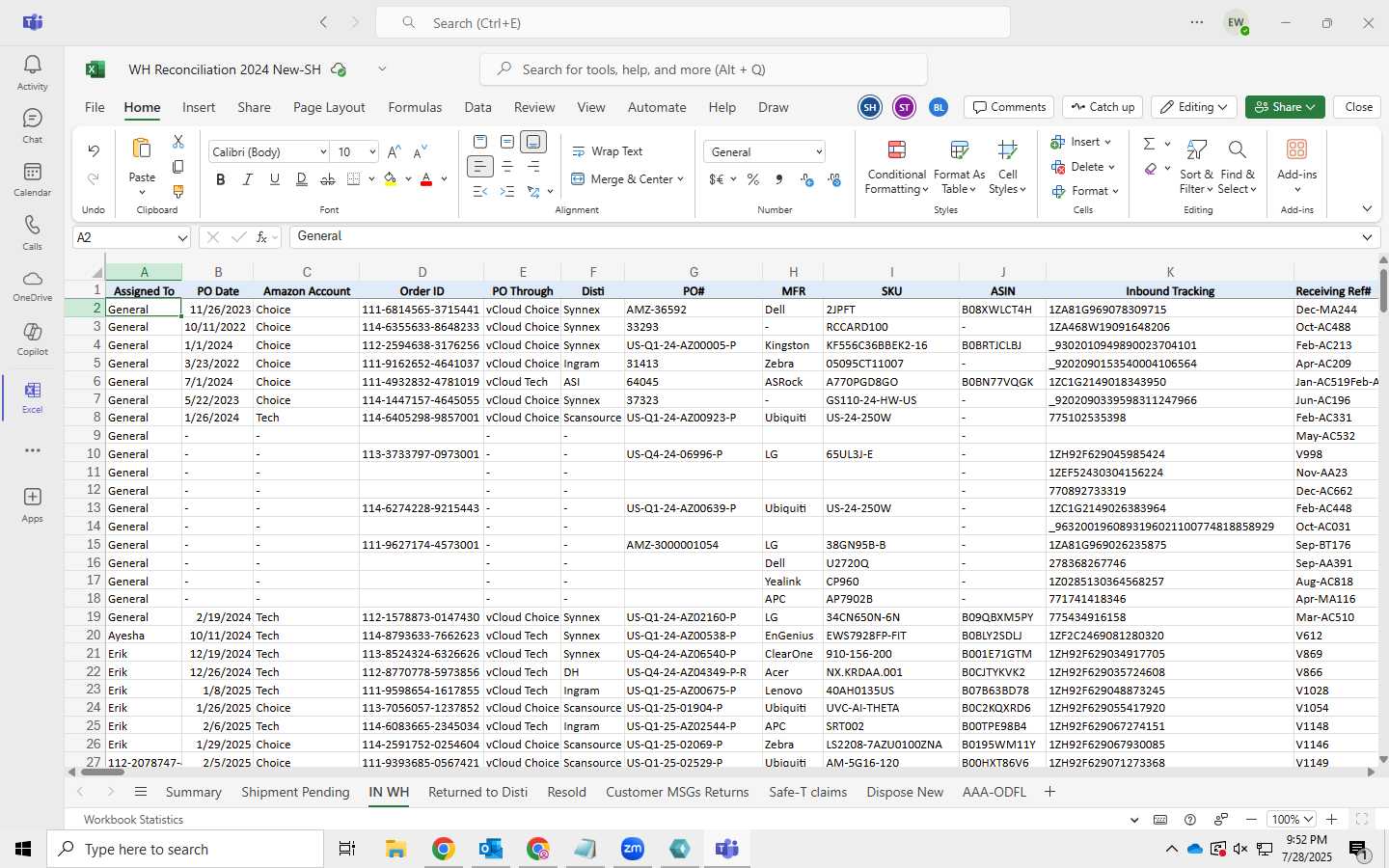
Task: Open Teams Chat in sidebar
Action: point(32,125)
